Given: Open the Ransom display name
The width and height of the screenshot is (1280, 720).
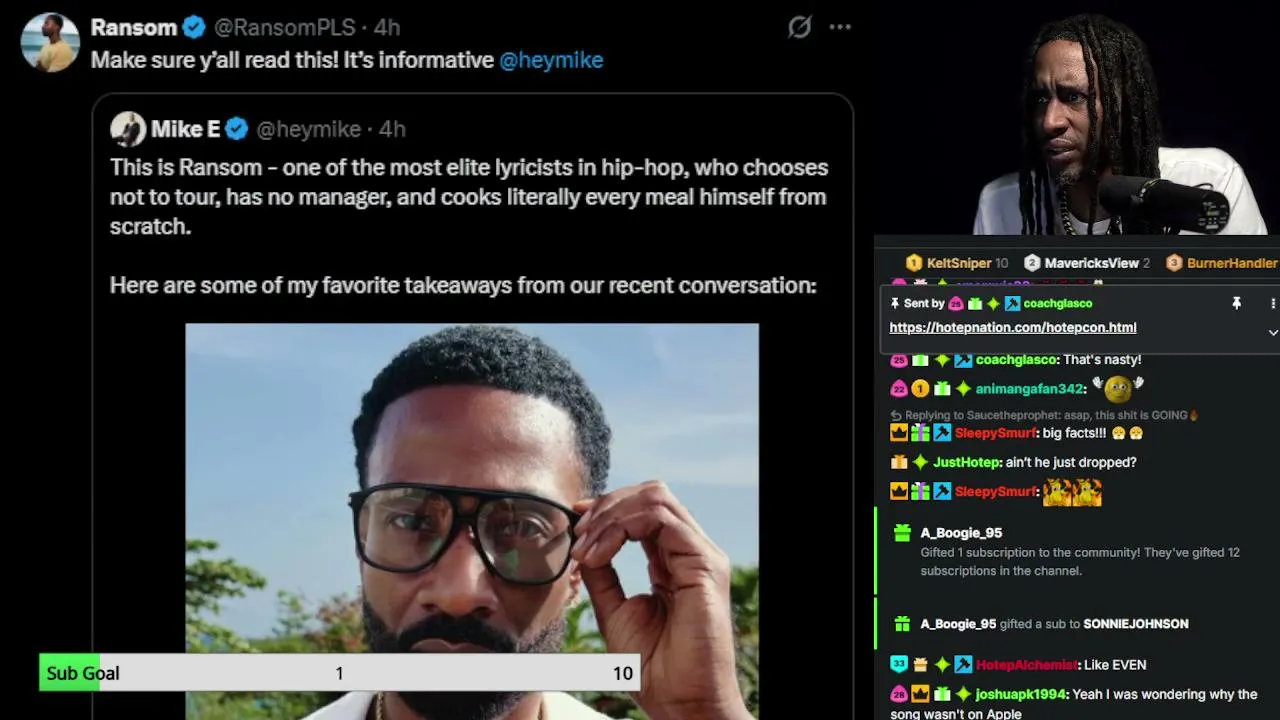Looking at the screenshot, I should pyautogui.click(x=134, y=27).
